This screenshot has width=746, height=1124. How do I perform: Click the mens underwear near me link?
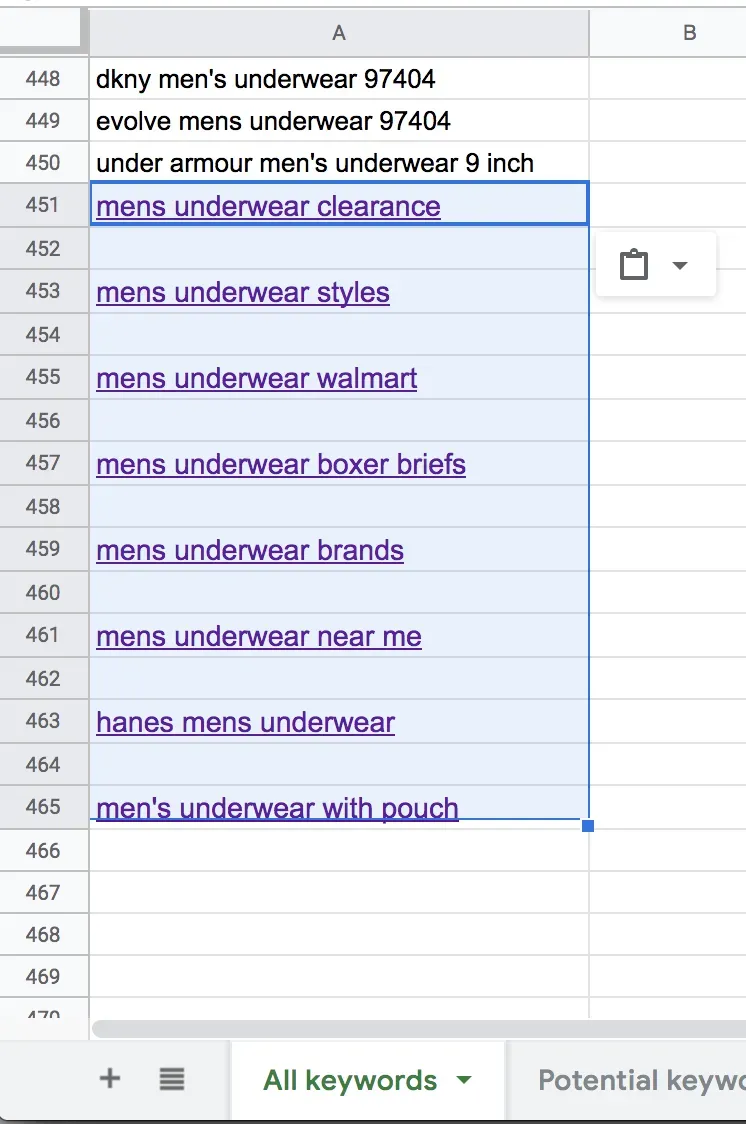point(259,637)
